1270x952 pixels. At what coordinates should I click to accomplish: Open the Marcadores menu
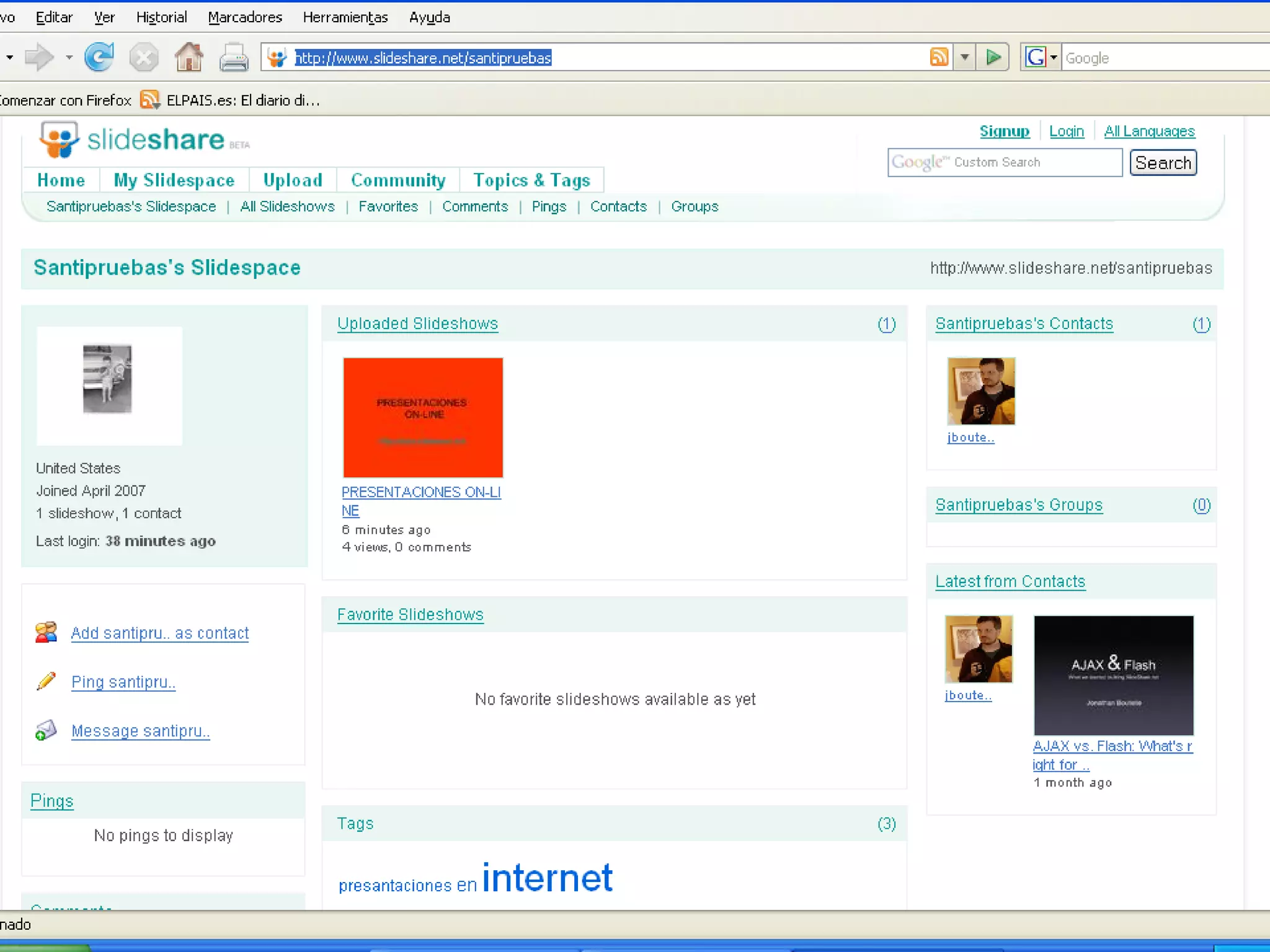pyautogui.click(x=245, y=17)
